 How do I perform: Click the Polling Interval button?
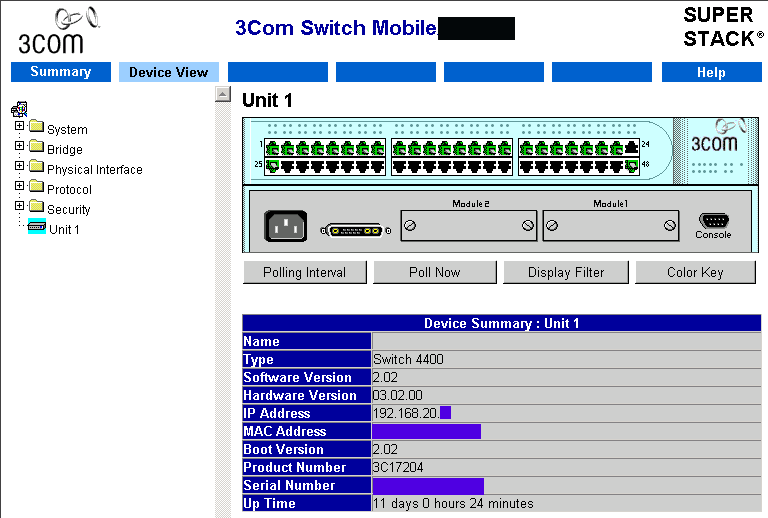(305, 272)
